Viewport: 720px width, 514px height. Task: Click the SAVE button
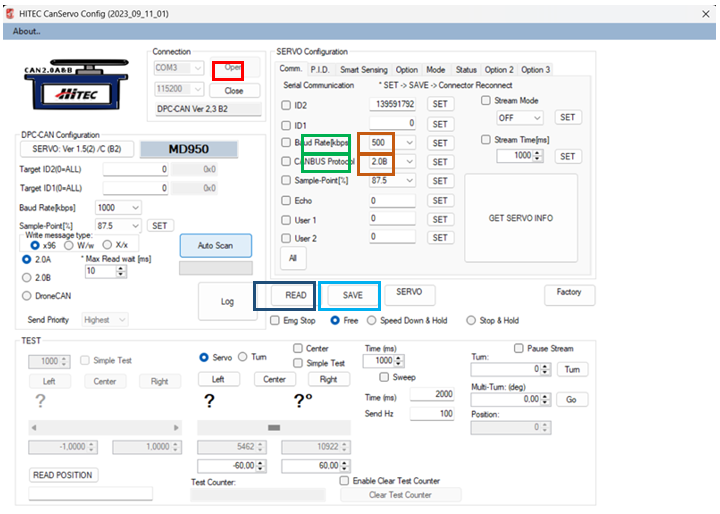(353, 296)
